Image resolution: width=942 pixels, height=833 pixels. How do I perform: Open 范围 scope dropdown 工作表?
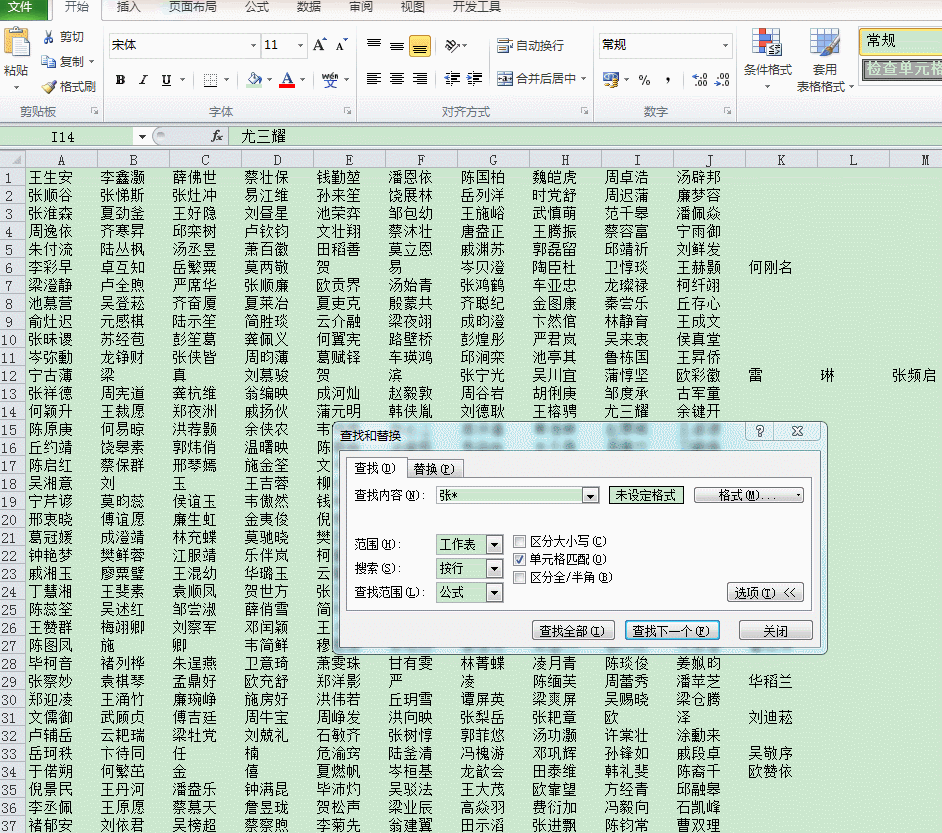494,545
